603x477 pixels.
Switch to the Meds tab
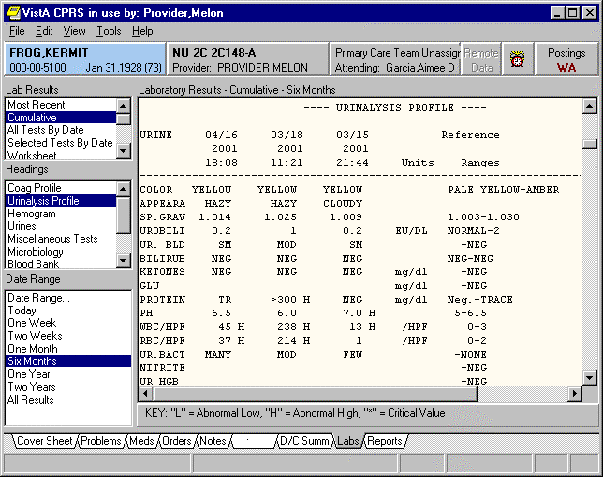142,441
